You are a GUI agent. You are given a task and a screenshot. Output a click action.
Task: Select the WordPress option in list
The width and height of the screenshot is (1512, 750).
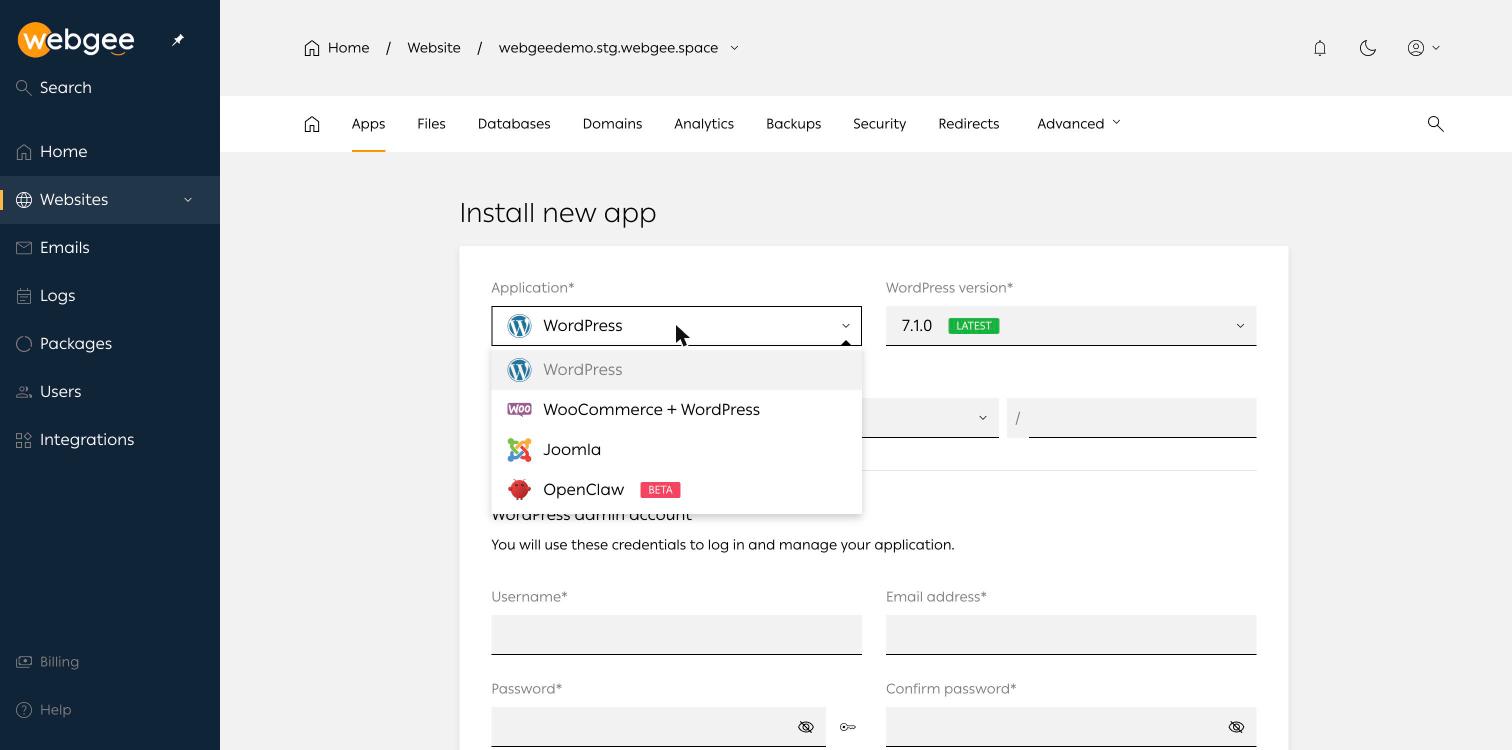click(x=676, y=370)
